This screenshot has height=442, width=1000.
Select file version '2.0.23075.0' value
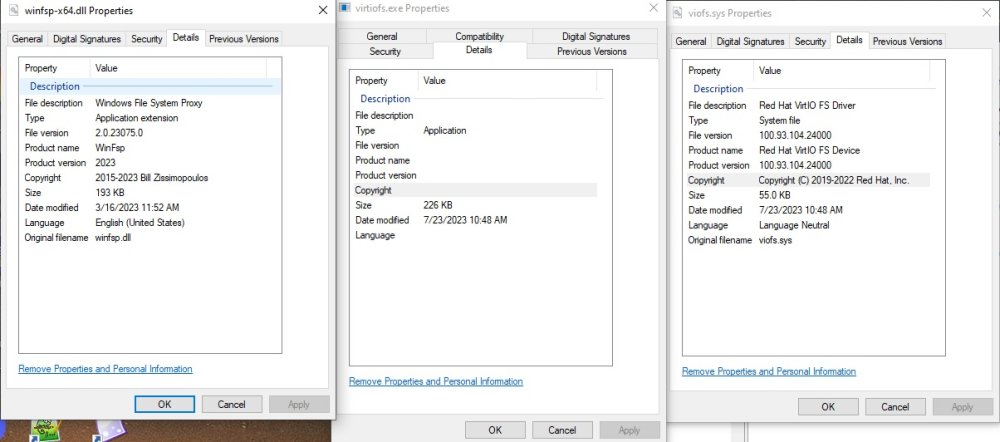[x=119, y=133]
